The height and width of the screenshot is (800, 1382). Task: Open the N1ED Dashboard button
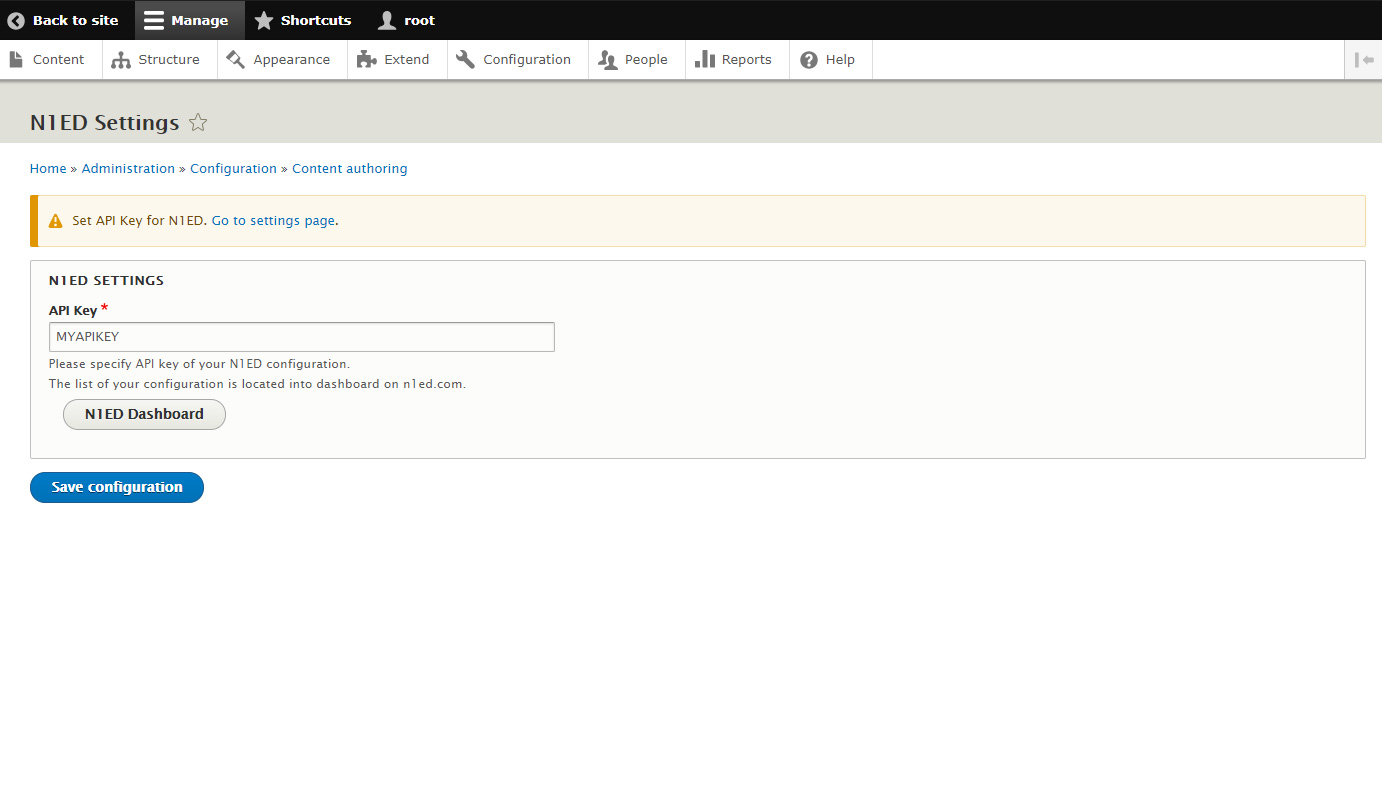tap(144, 414)
